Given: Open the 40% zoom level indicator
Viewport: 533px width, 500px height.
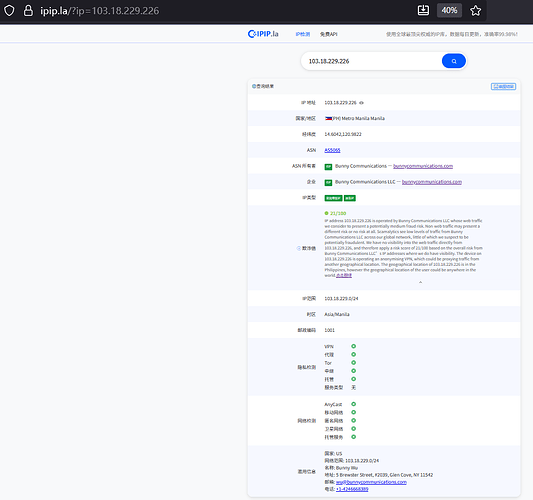Looking at the screenshot, I should (449, 11).
